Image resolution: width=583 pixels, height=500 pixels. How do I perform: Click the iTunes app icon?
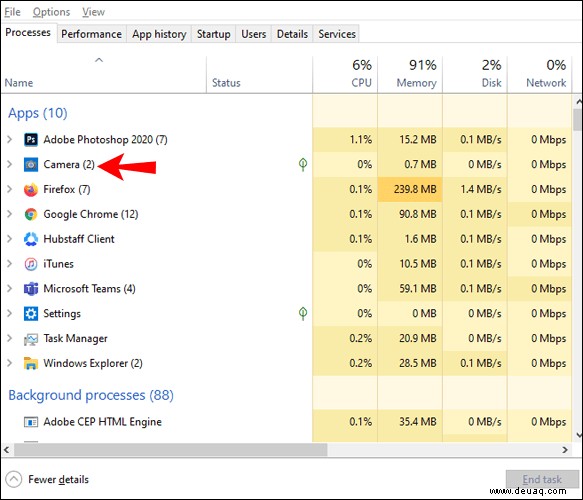pos(31,264)
